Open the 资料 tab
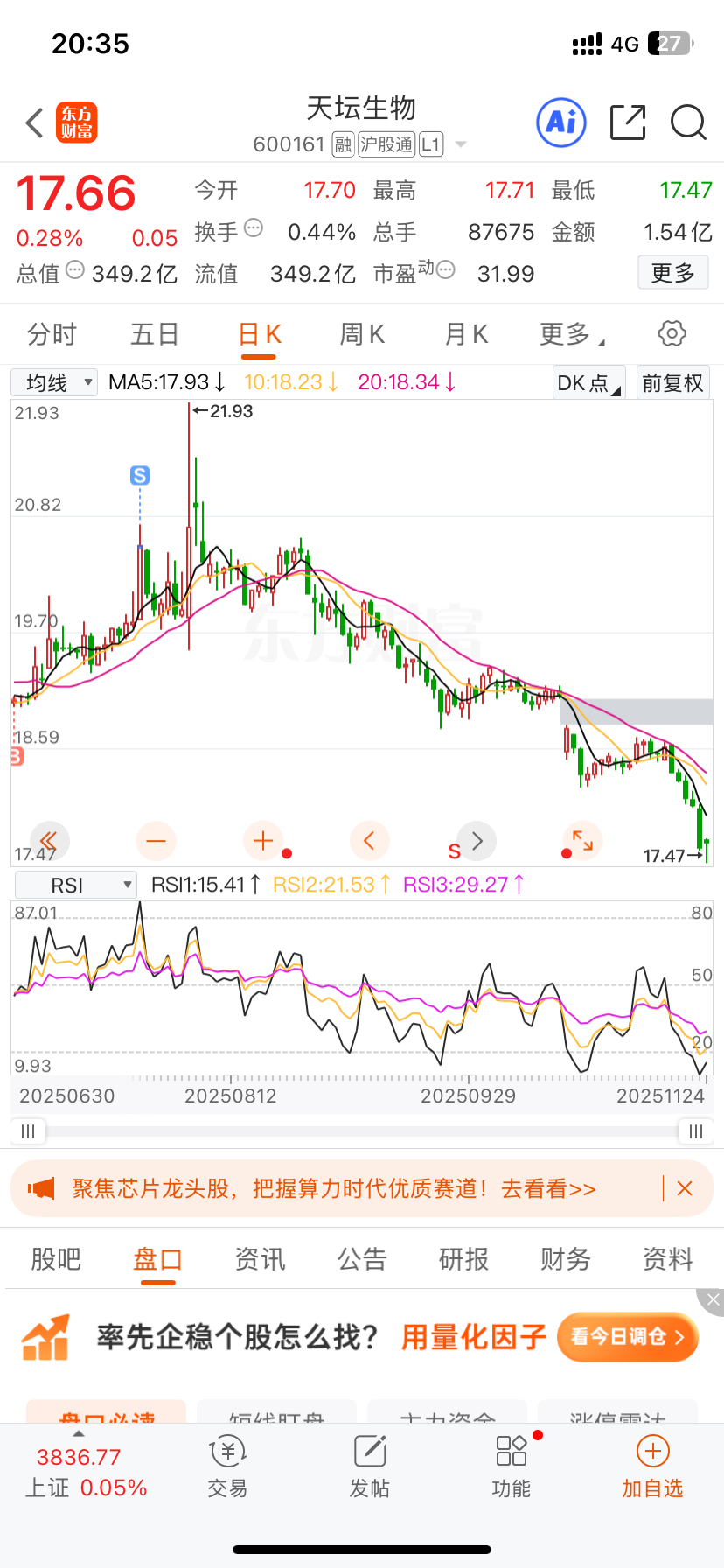The width and height of the screenshot is (724, 1568). tap(667, 1259)
